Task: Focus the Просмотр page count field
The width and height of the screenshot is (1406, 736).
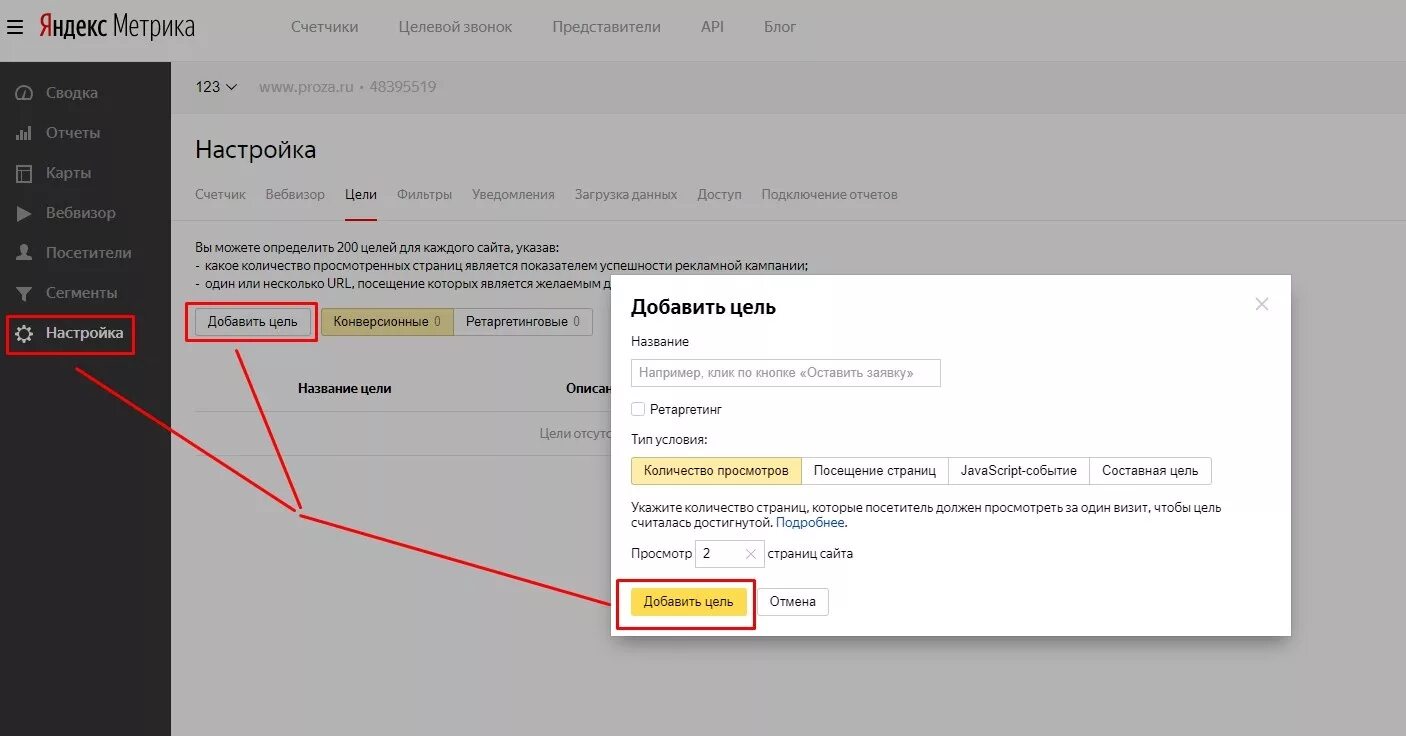Action: (x=729, y=553)
